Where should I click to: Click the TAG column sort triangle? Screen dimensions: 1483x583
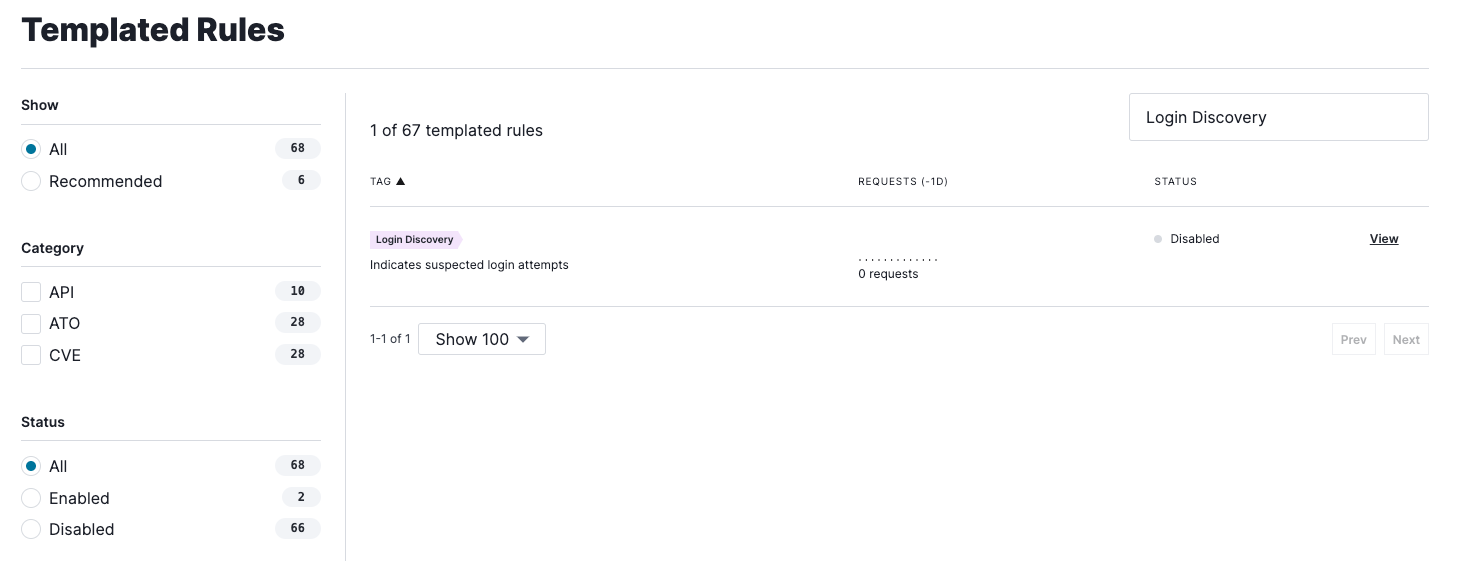[x=400, y=181]
